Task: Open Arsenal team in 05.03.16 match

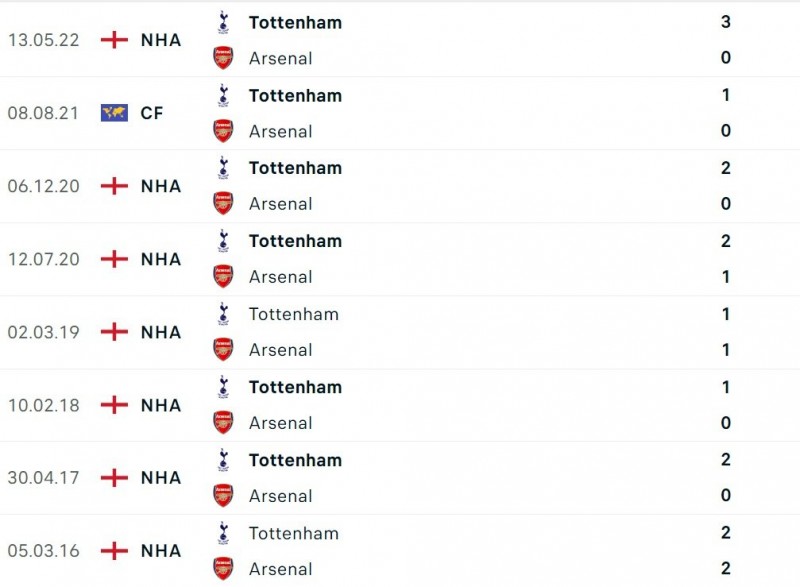Action: coord(280,569)
